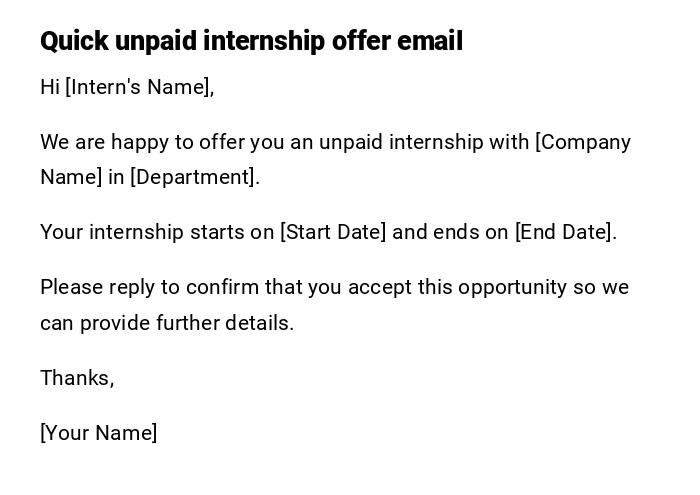Click the phrase "further details"

(x=224, y=323)
